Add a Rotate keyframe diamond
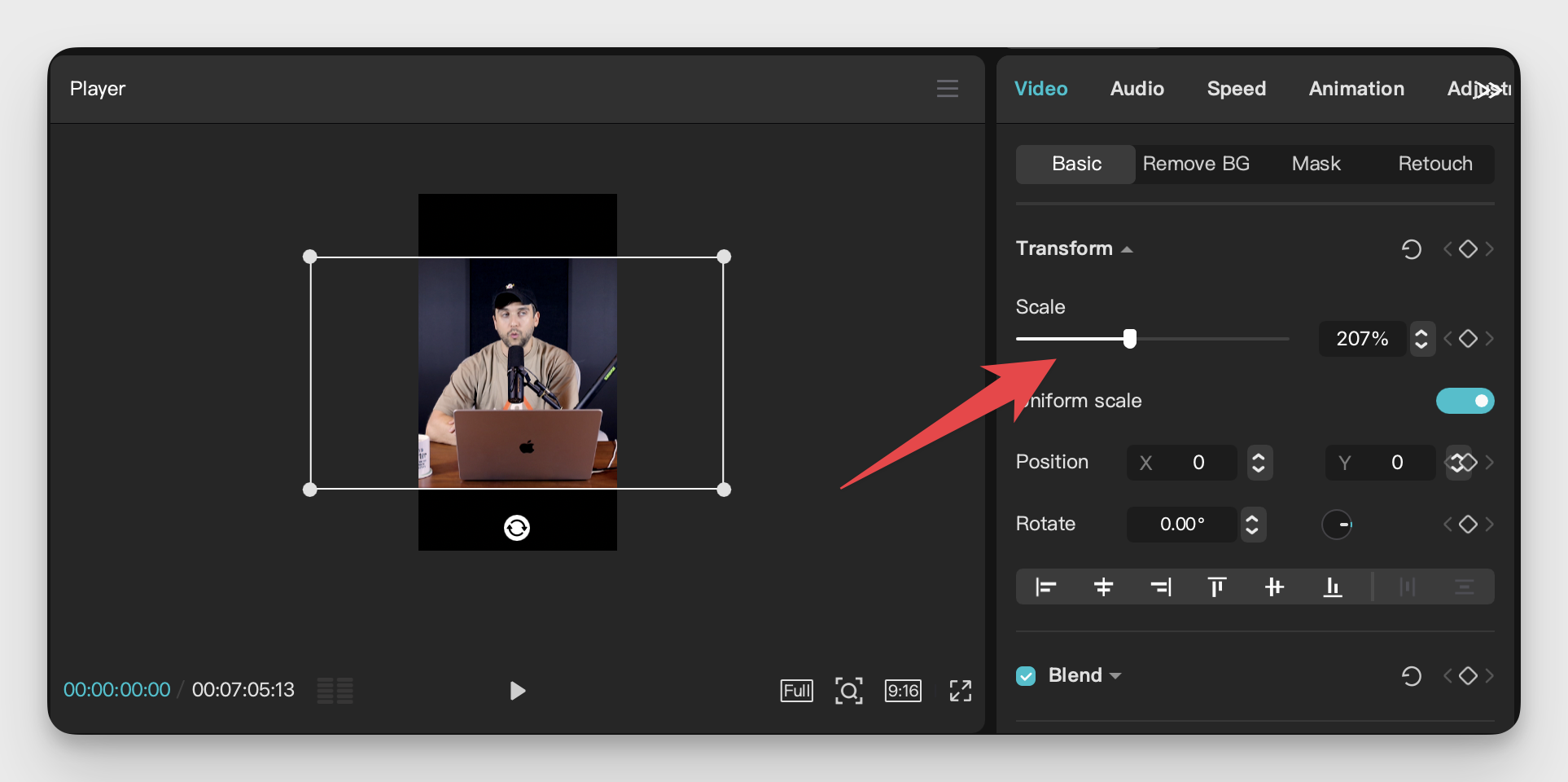 tap(1468, 524)
